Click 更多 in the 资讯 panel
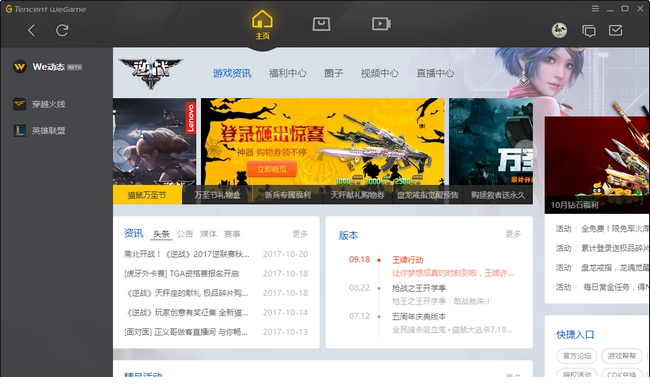 click(300, 234)
